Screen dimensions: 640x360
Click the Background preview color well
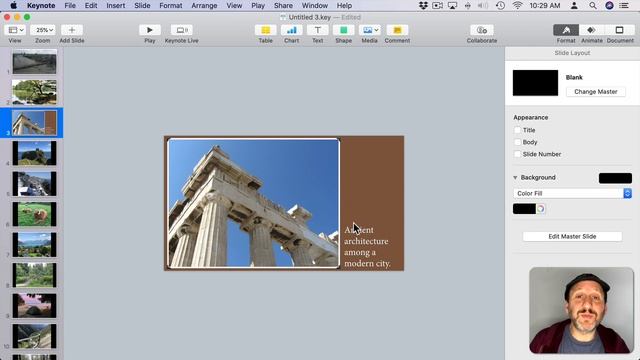615,178
